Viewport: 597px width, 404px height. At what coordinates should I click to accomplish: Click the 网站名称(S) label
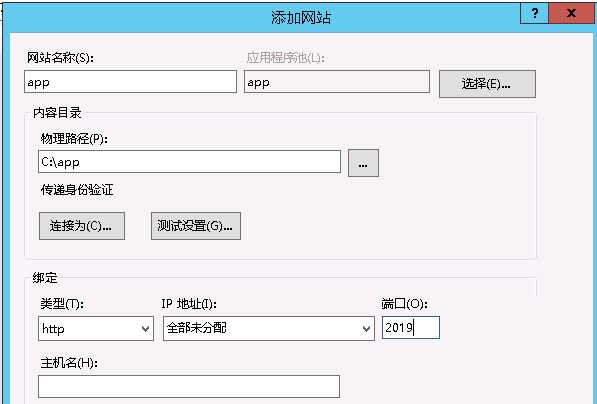click(x=60, y=58)
